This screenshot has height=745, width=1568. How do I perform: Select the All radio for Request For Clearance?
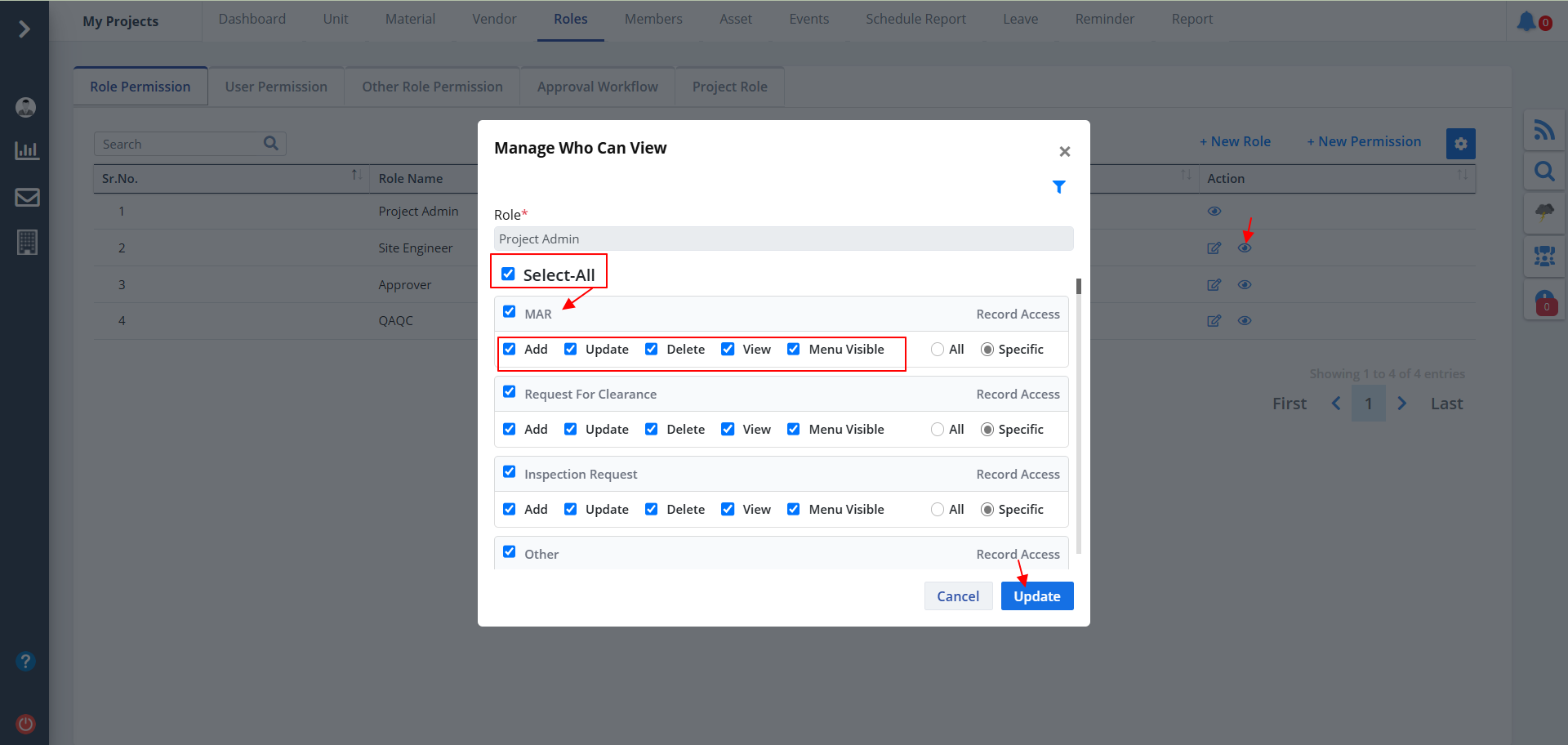938,430
